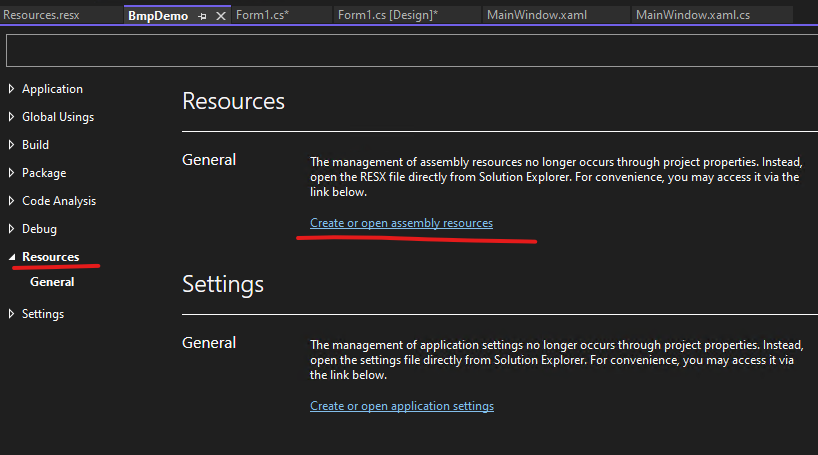Select General under Resources in sidebar

[x=52, y=282]
